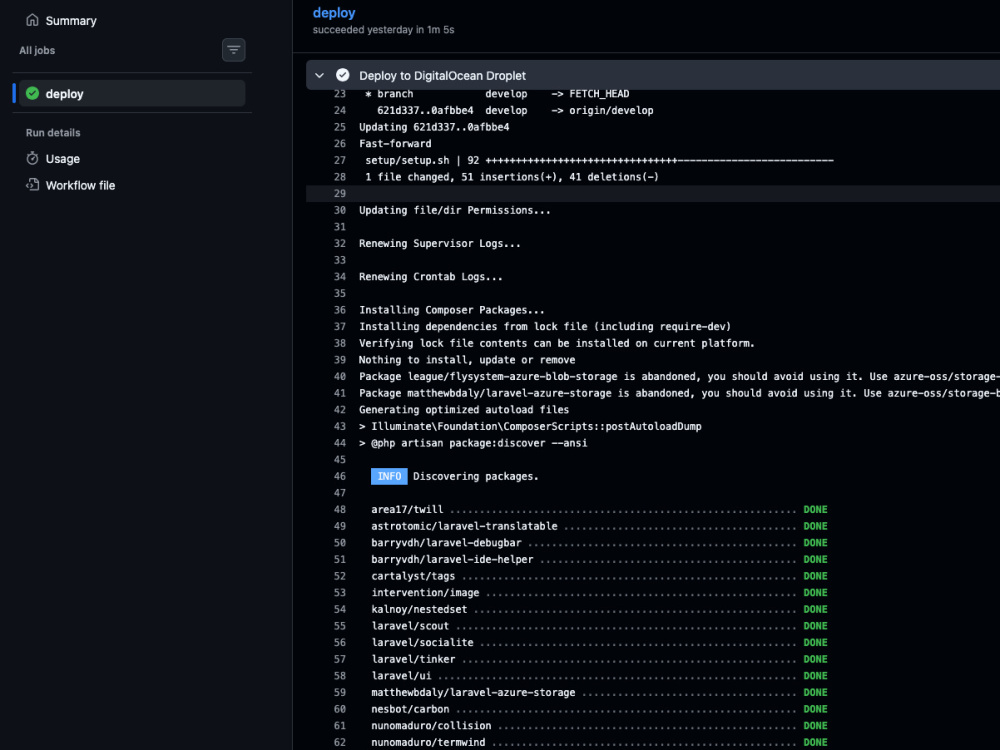Open the jobs filter button
The width and height of the screenshot is (1000, 750).
(x=233, y=50)
